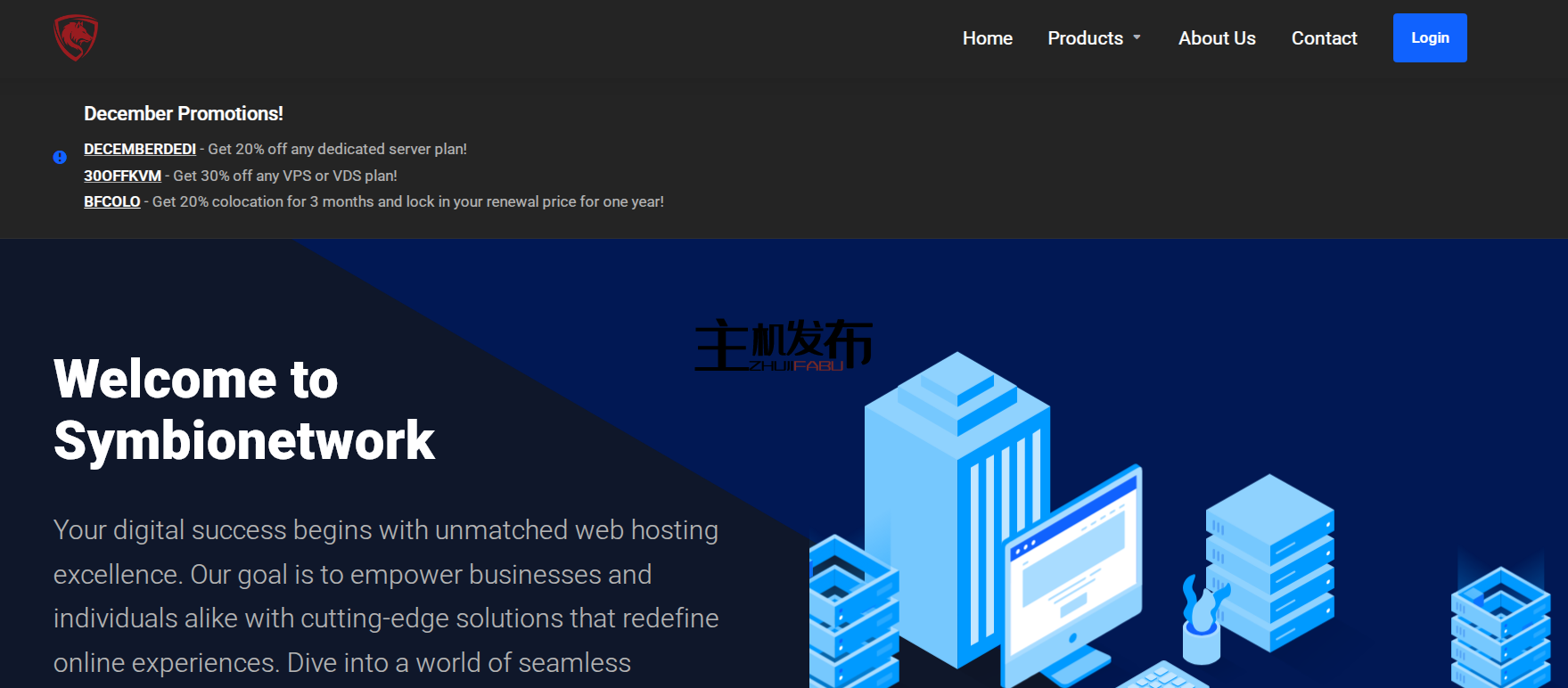Click the ZHUJIFABU watermark image
This screenshot has height=688, width=1568.
[x=783, y=346]
